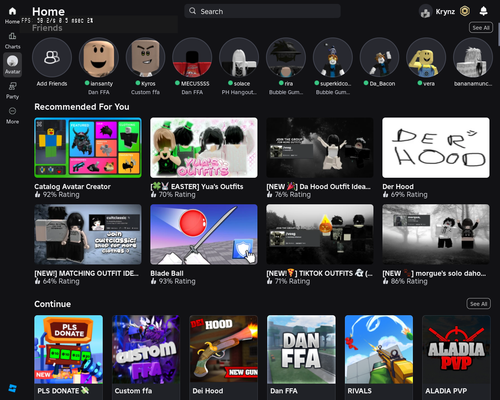Open the Charts sidebar icon
The width and height of the screenshot is (500, 400).
tap(12, 36)
